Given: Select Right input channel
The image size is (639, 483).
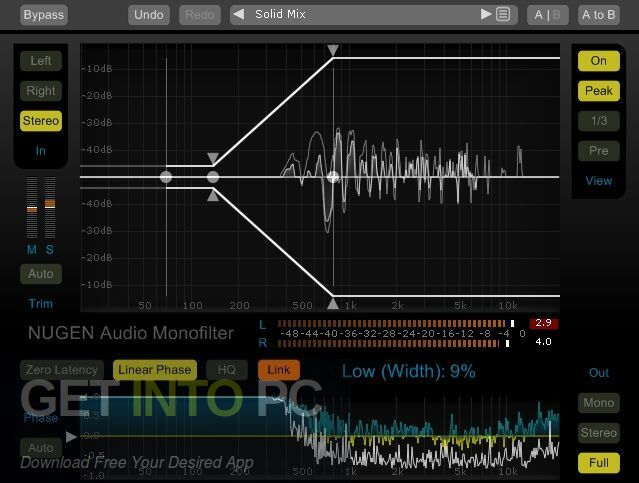Looking at the screenshot, I should pyautogui.click(x=41, y=90).
